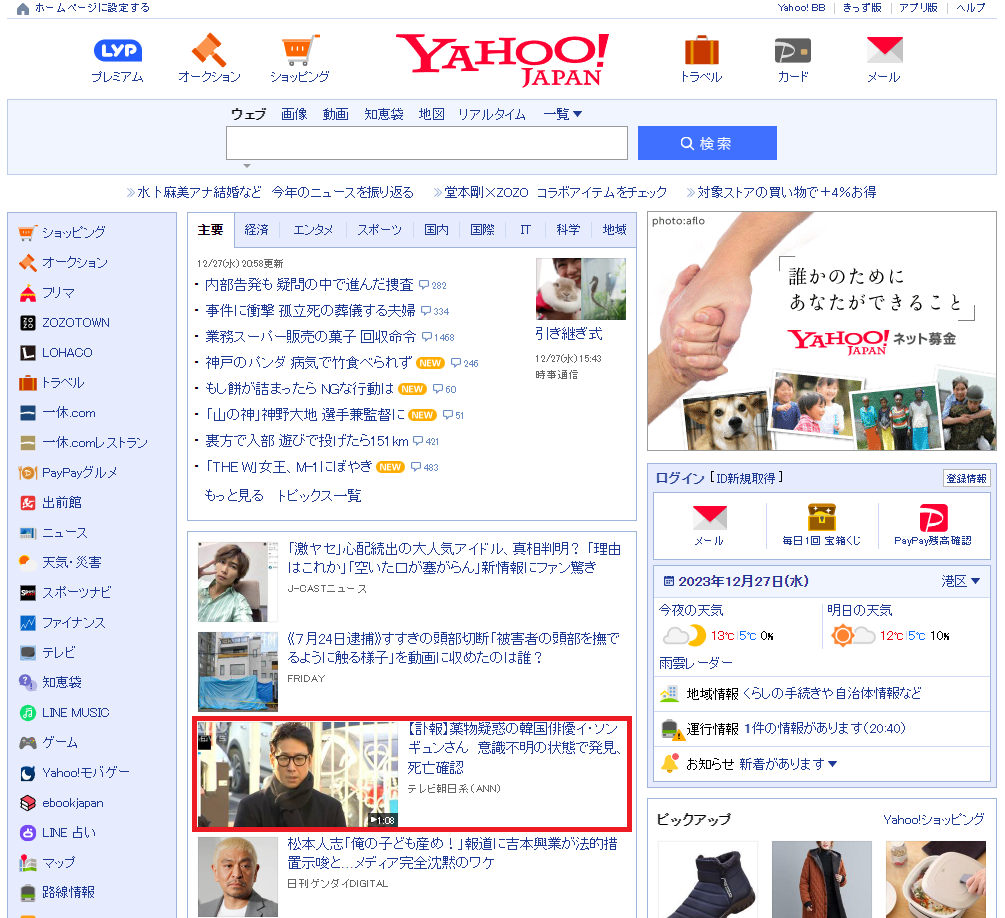Open スポーツナビ sidebar icon
1005x918 pixels.
[x=28, y=592]
